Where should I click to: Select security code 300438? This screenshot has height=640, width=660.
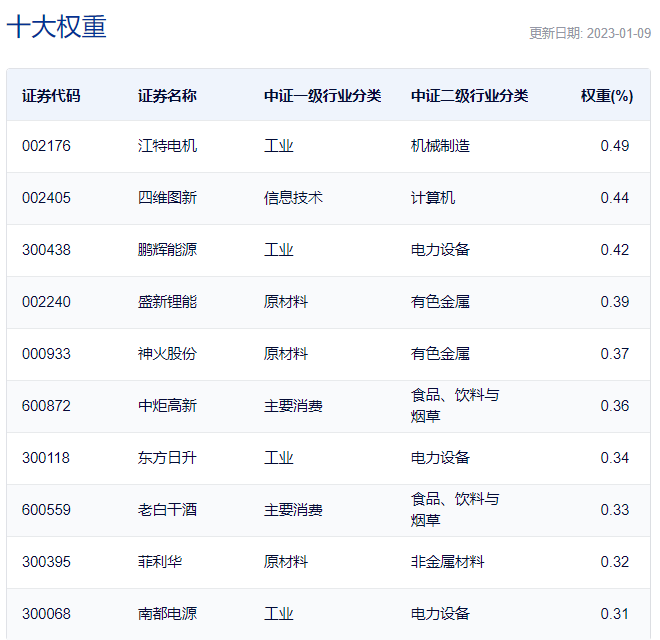[46, 250]
